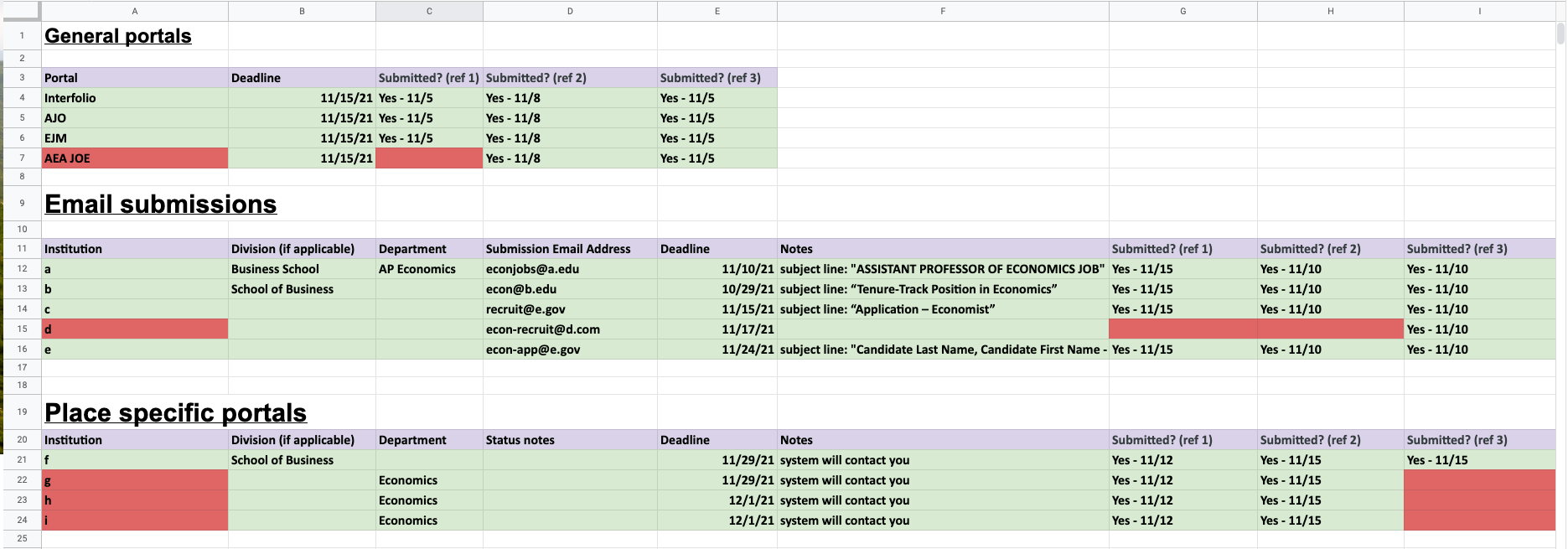This screenshot has height=549, width=1568.
Task: Click the "AP Economics" department cell
Action: click(x=428, y=269)
